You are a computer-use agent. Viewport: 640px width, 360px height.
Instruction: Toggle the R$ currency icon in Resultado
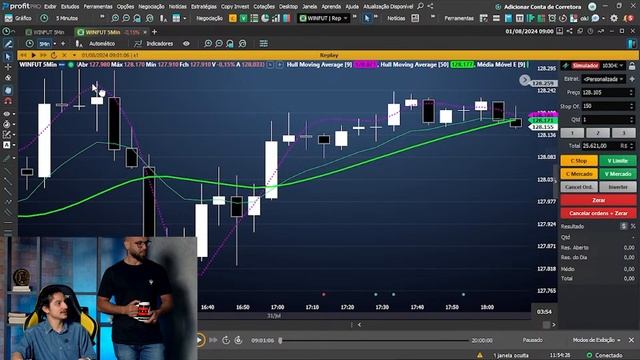pyautogui.click(x=623, y=226)
